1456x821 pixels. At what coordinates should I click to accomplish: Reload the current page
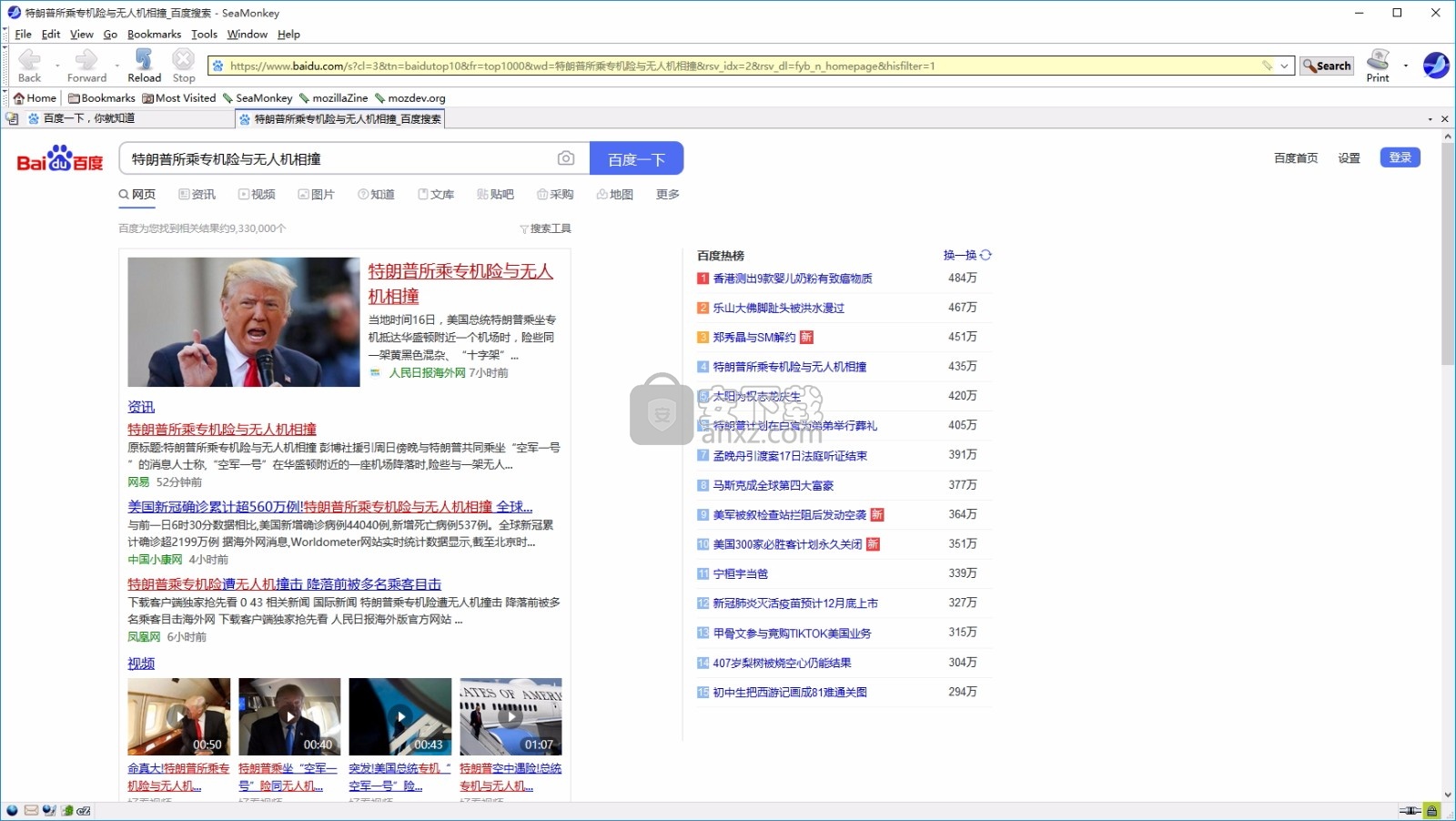click(144, 66)
